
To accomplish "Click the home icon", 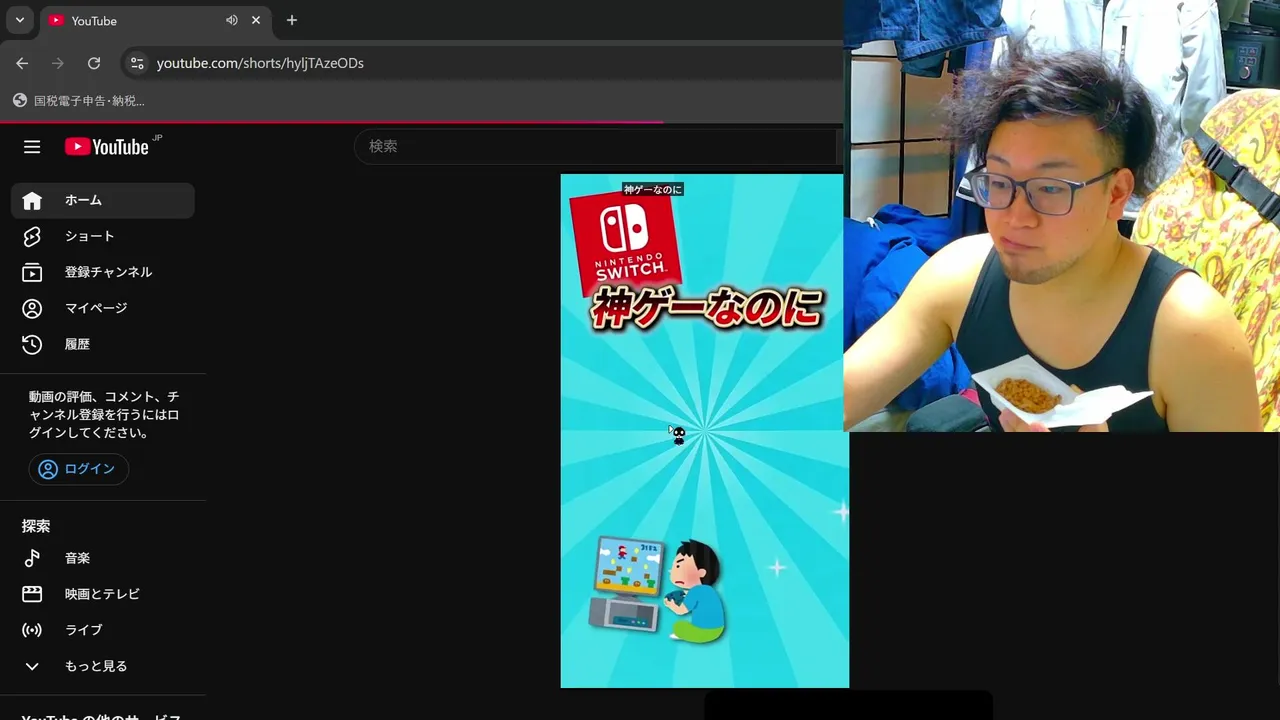I will coord(32,200).
